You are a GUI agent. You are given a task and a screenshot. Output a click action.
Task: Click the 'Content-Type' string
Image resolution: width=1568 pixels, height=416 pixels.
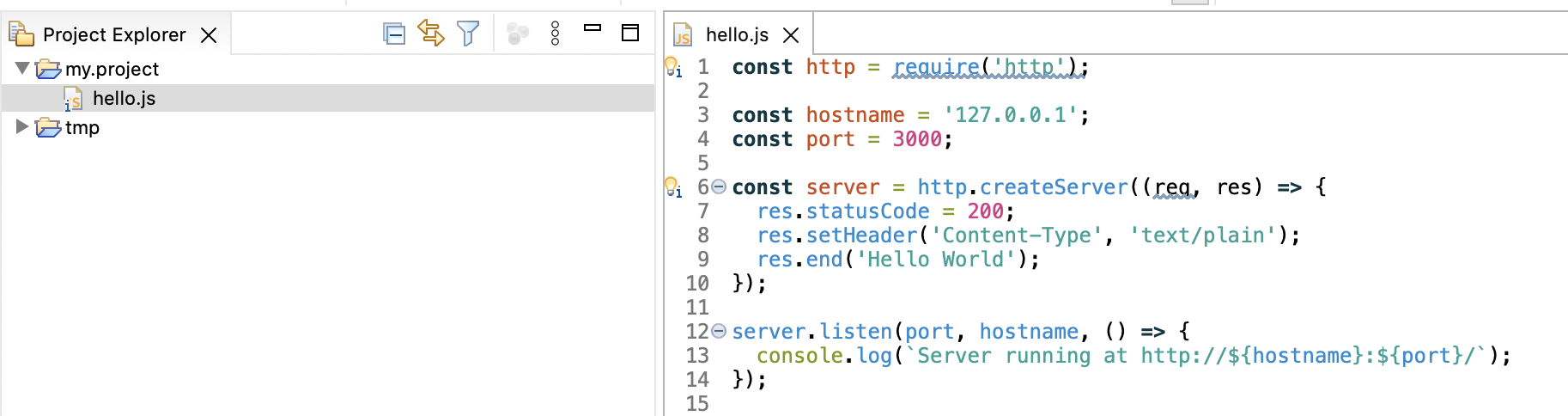click(1016, 236)
